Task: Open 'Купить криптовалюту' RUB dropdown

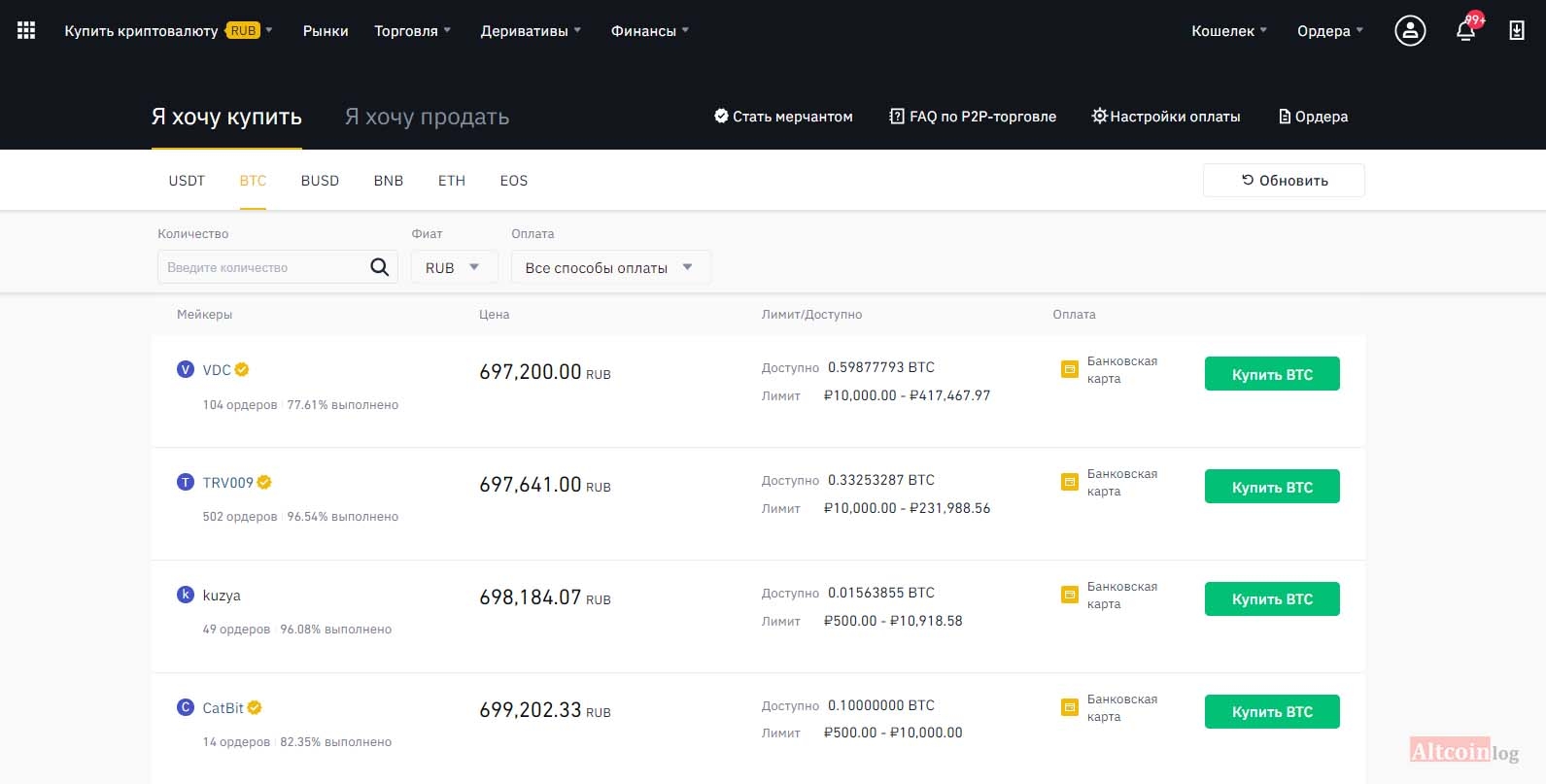Action: 168,30
